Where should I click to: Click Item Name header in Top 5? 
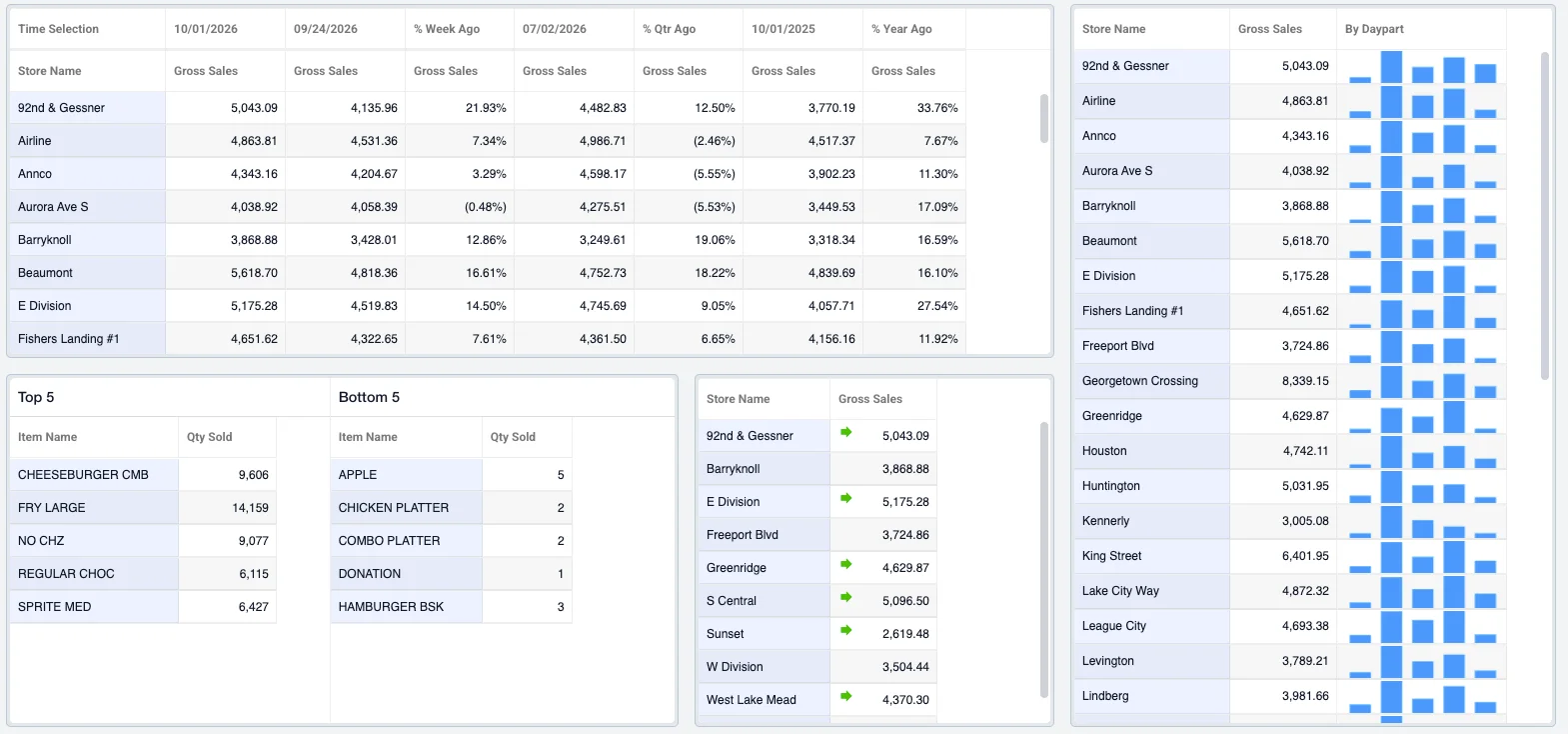point(47,437)
